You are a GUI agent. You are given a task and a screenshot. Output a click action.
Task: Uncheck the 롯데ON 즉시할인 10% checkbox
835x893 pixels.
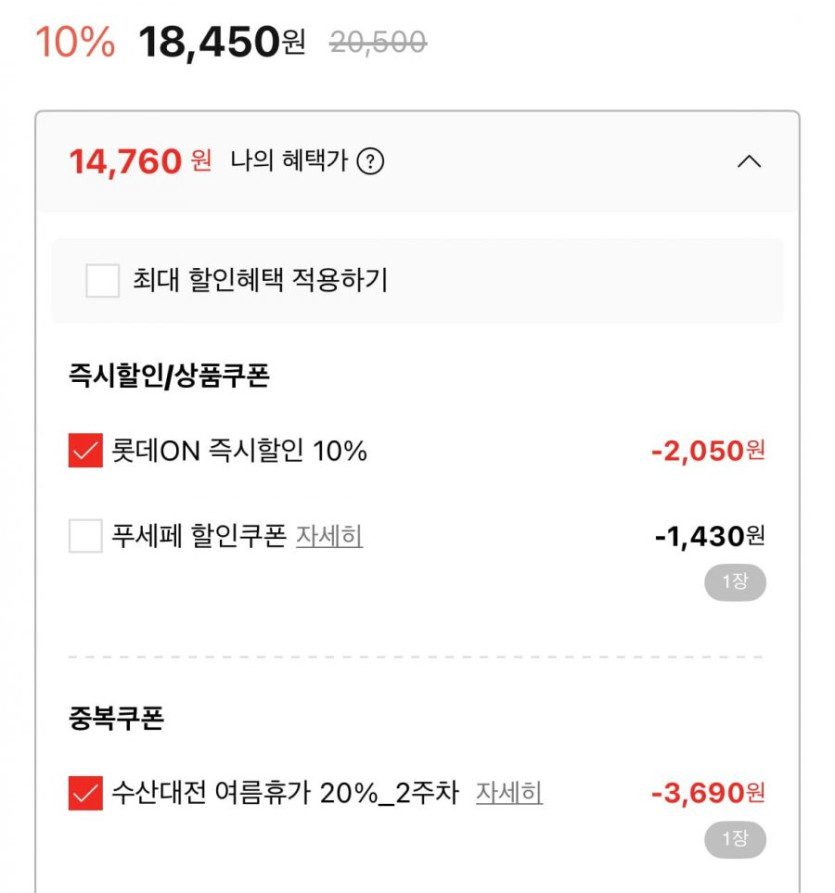(85, 451)
